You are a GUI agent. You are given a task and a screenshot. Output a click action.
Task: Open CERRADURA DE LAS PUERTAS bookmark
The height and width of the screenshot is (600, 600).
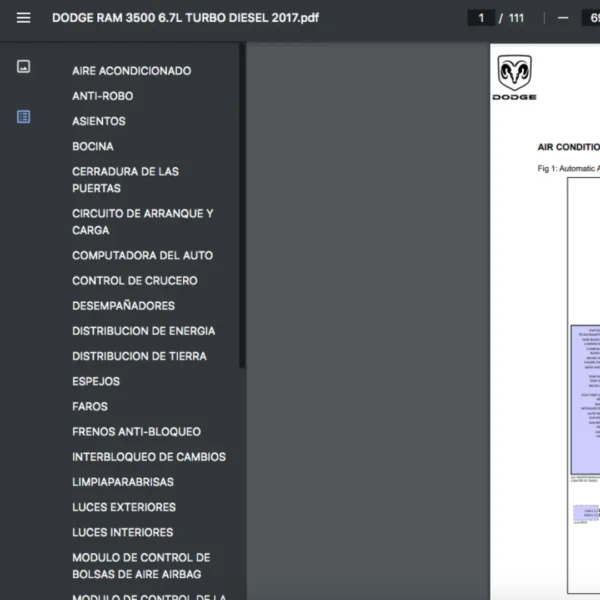(x=125, y=180)
